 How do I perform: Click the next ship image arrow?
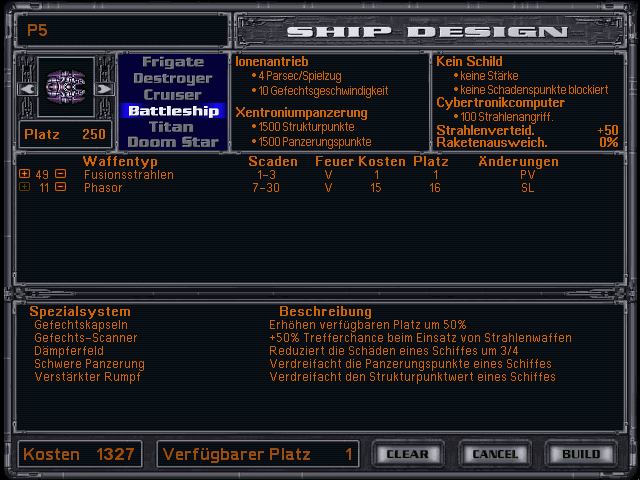[104, 89]
